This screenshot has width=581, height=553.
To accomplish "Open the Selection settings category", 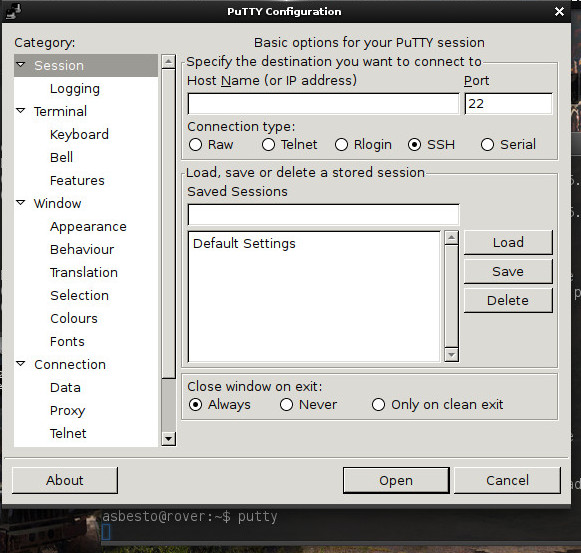I will [79, 295].
